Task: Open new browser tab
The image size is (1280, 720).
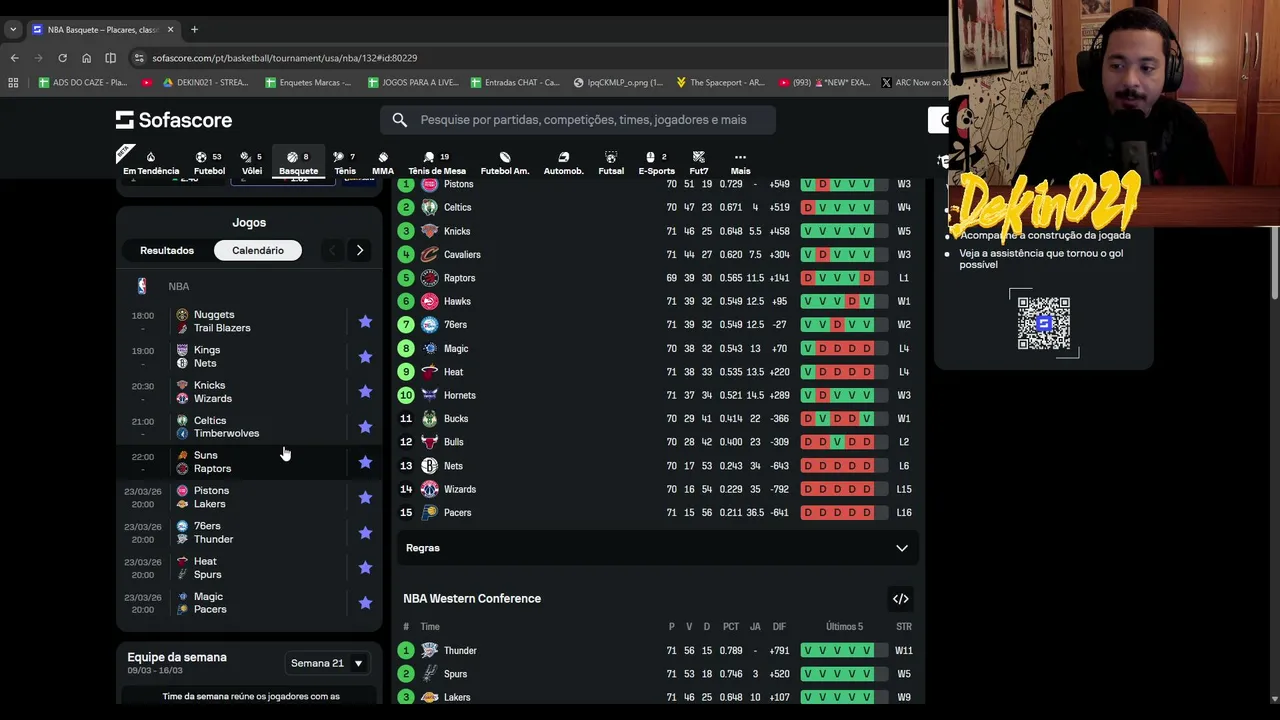Action: pyautogui.click(x=194, y=29)
